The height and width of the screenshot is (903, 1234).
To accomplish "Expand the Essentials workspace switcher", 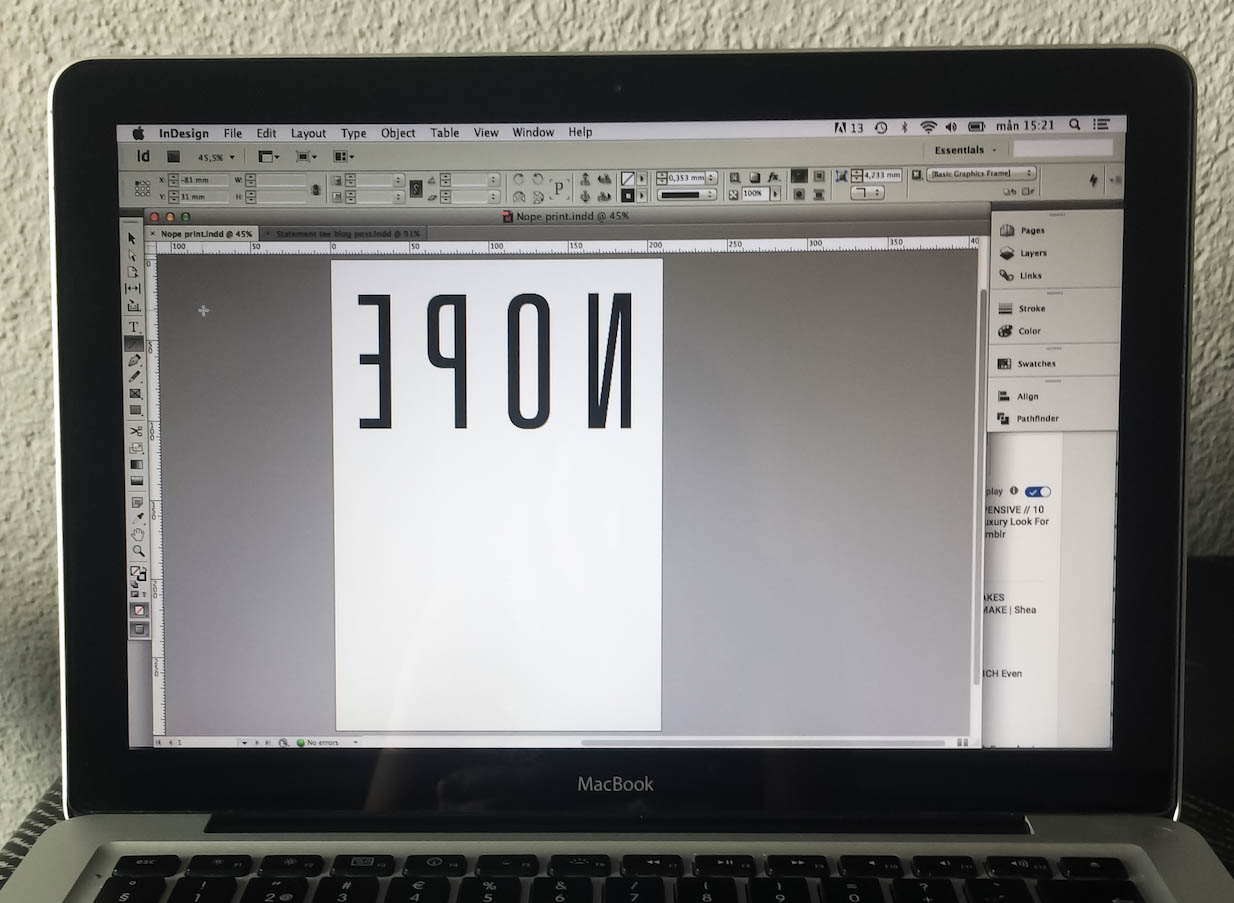I will pyautogui.click(x=965, y=150).
